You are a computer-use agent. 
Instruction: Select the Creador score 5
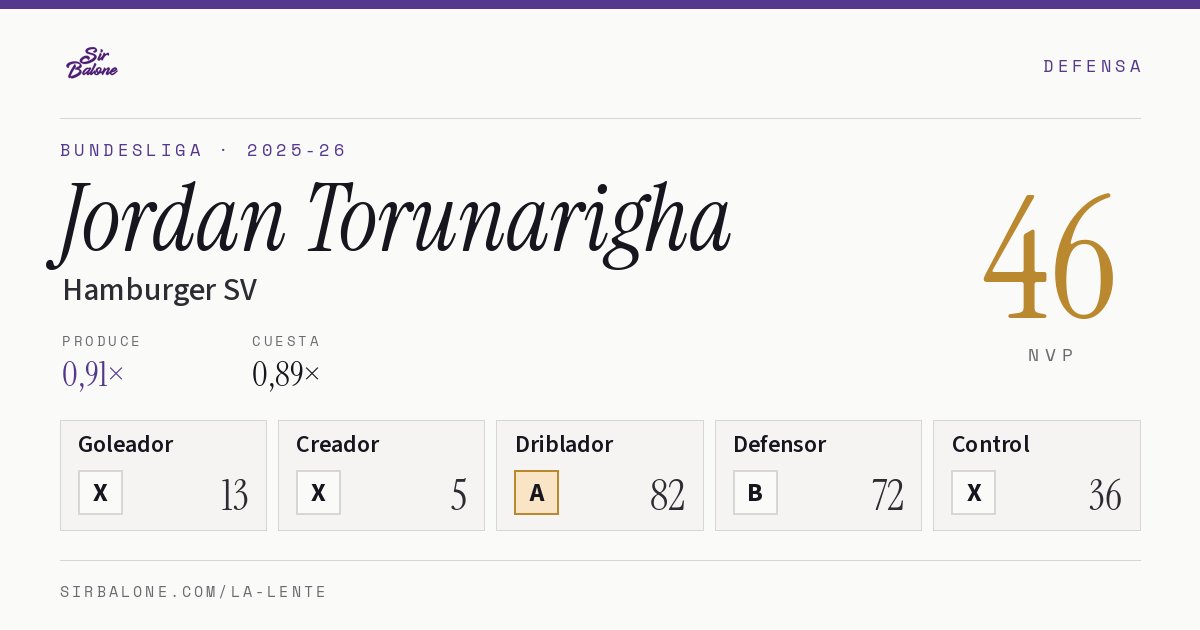(459, 495)
